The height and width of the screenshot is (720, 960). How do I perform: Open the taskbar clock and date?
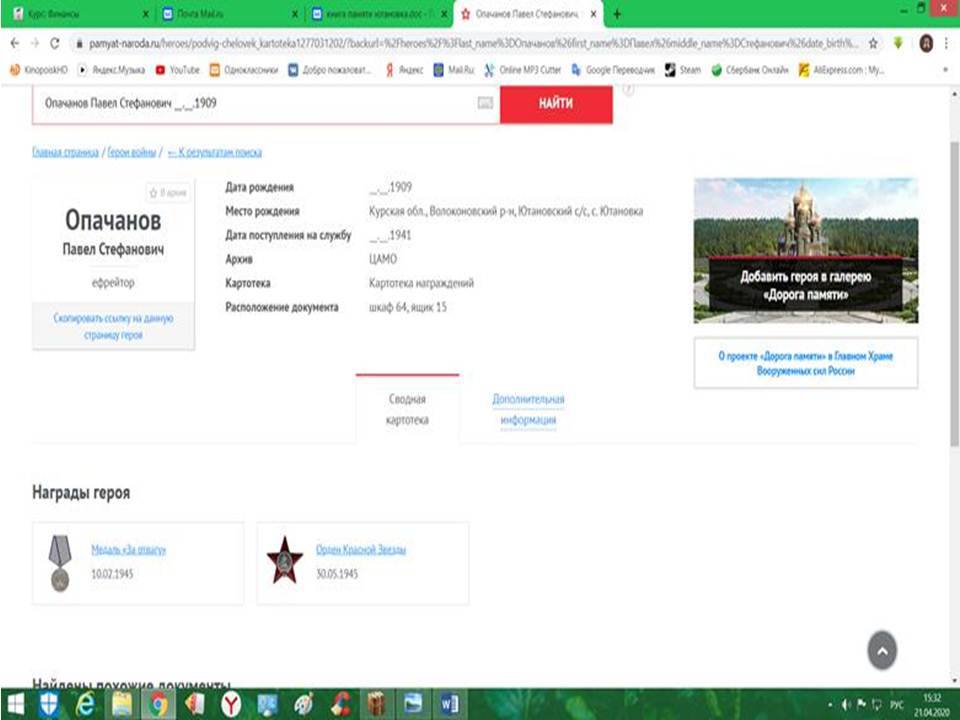(x=931, y=705)
